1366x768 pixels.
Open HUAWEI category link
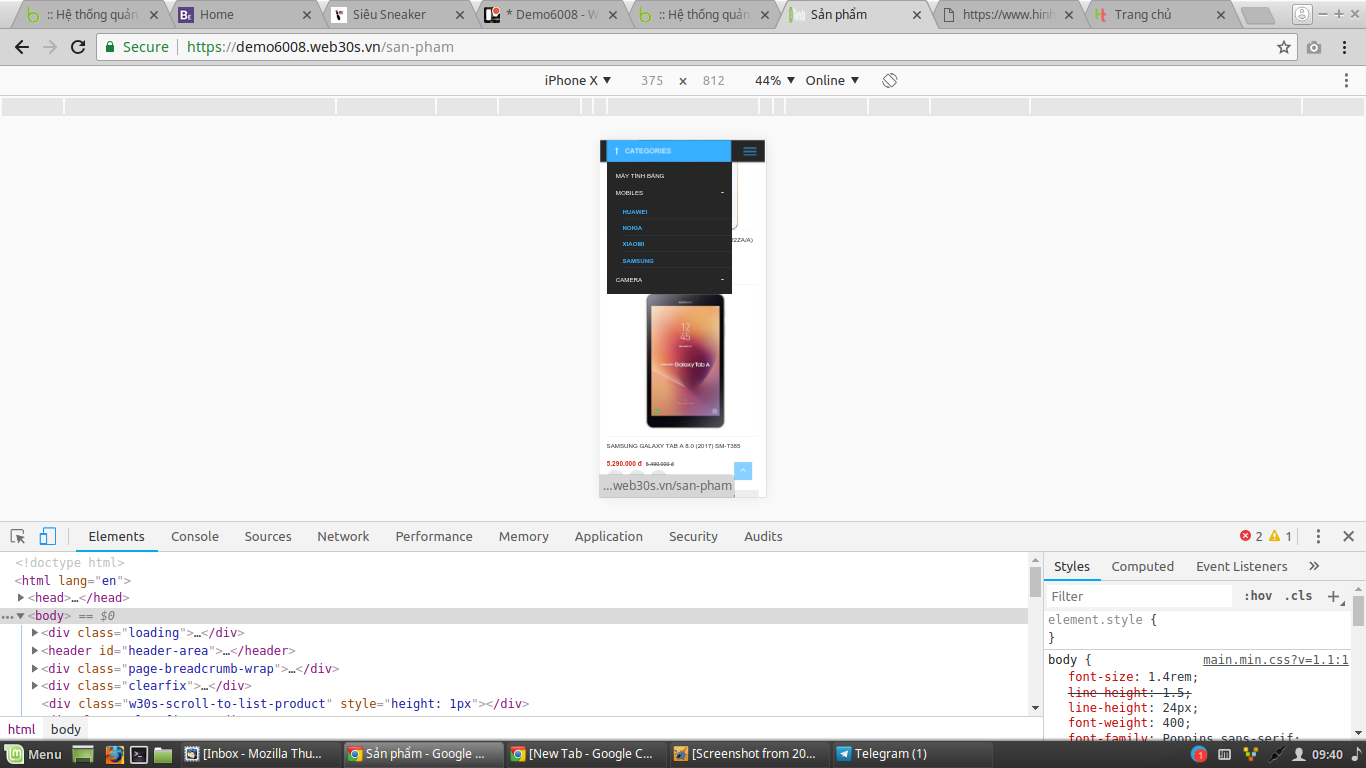pos(635,212)
